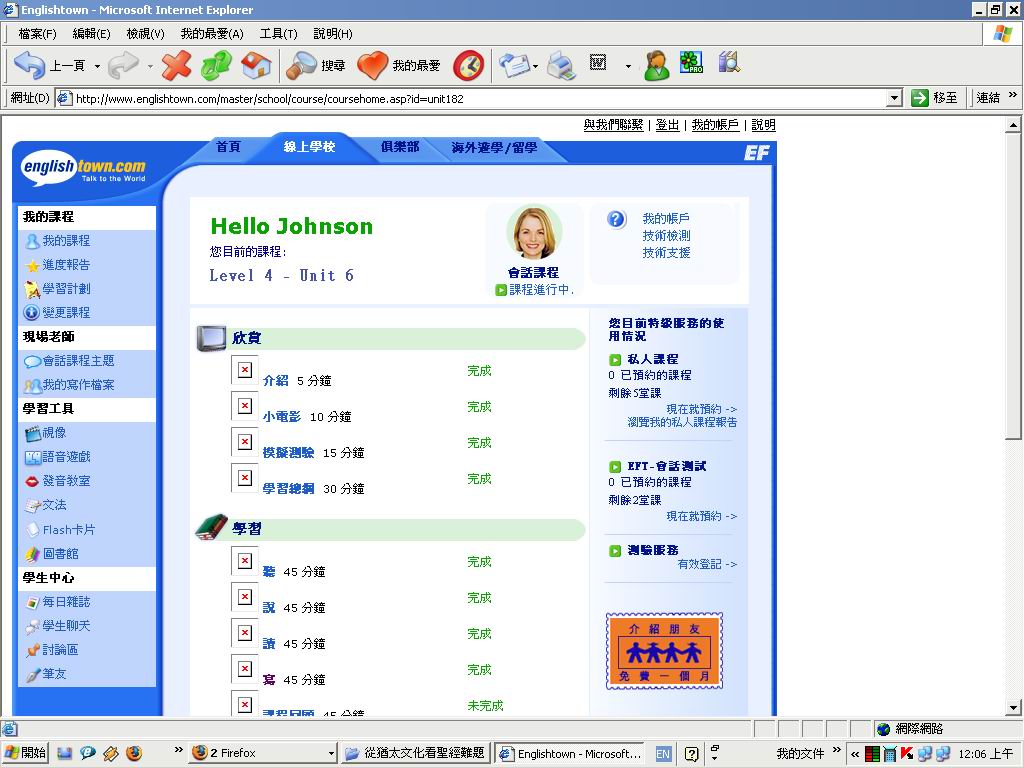Open the Mail toolbar icon
This screenshot has height=768, width=1024.
tap(514, 66)
